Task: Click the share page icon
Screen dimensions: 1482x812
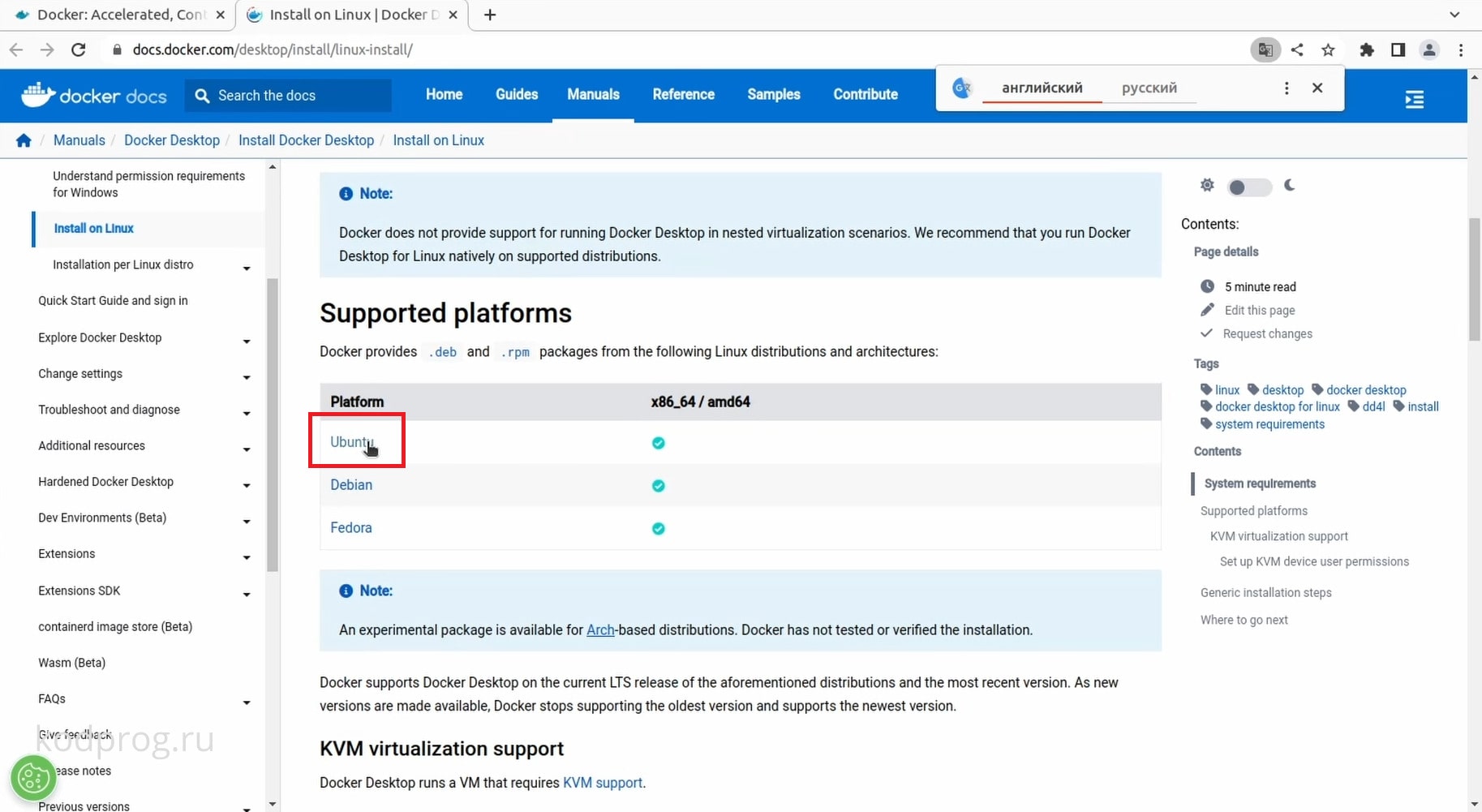Action: [1297, 49]
